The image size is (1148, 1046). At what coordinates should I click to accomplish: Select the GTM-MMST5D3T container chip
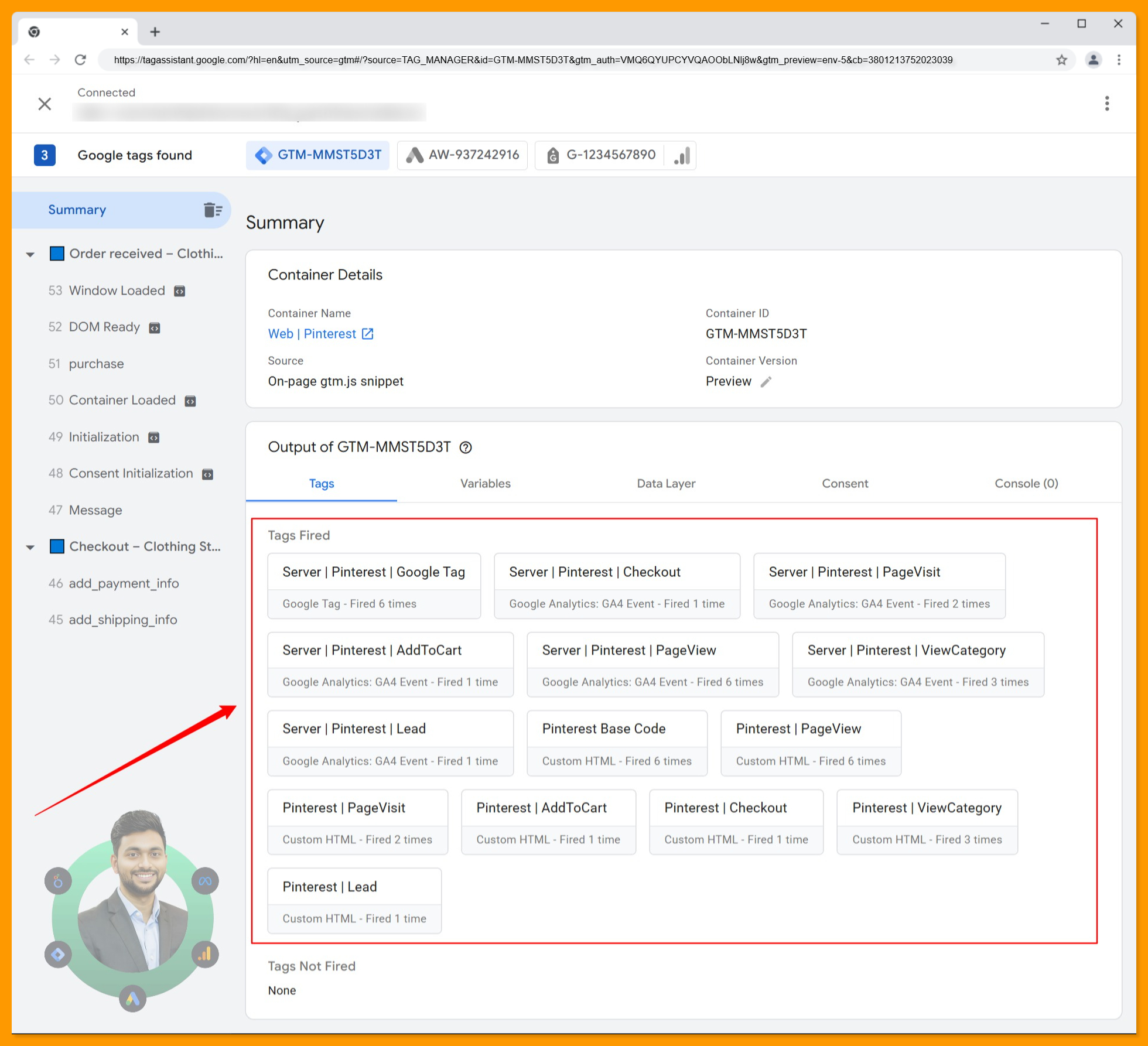click(317, 155)
